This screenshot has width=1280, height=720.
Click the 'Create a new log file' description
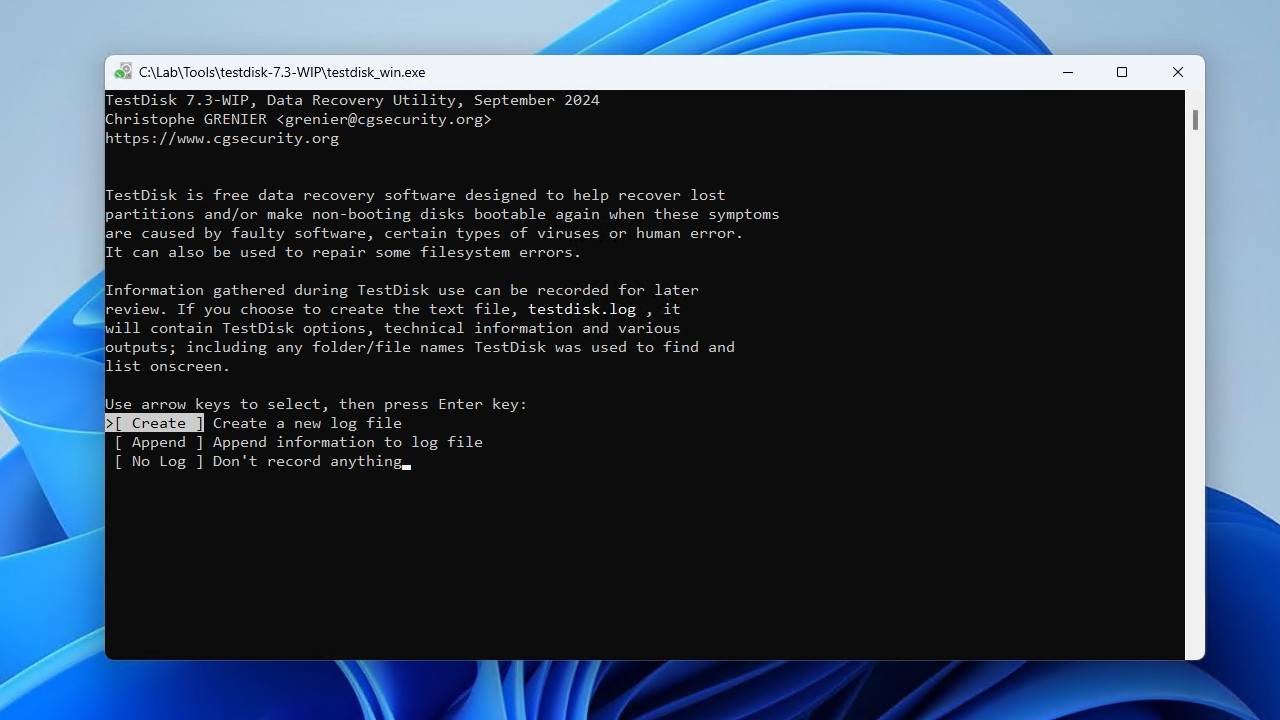307,423
